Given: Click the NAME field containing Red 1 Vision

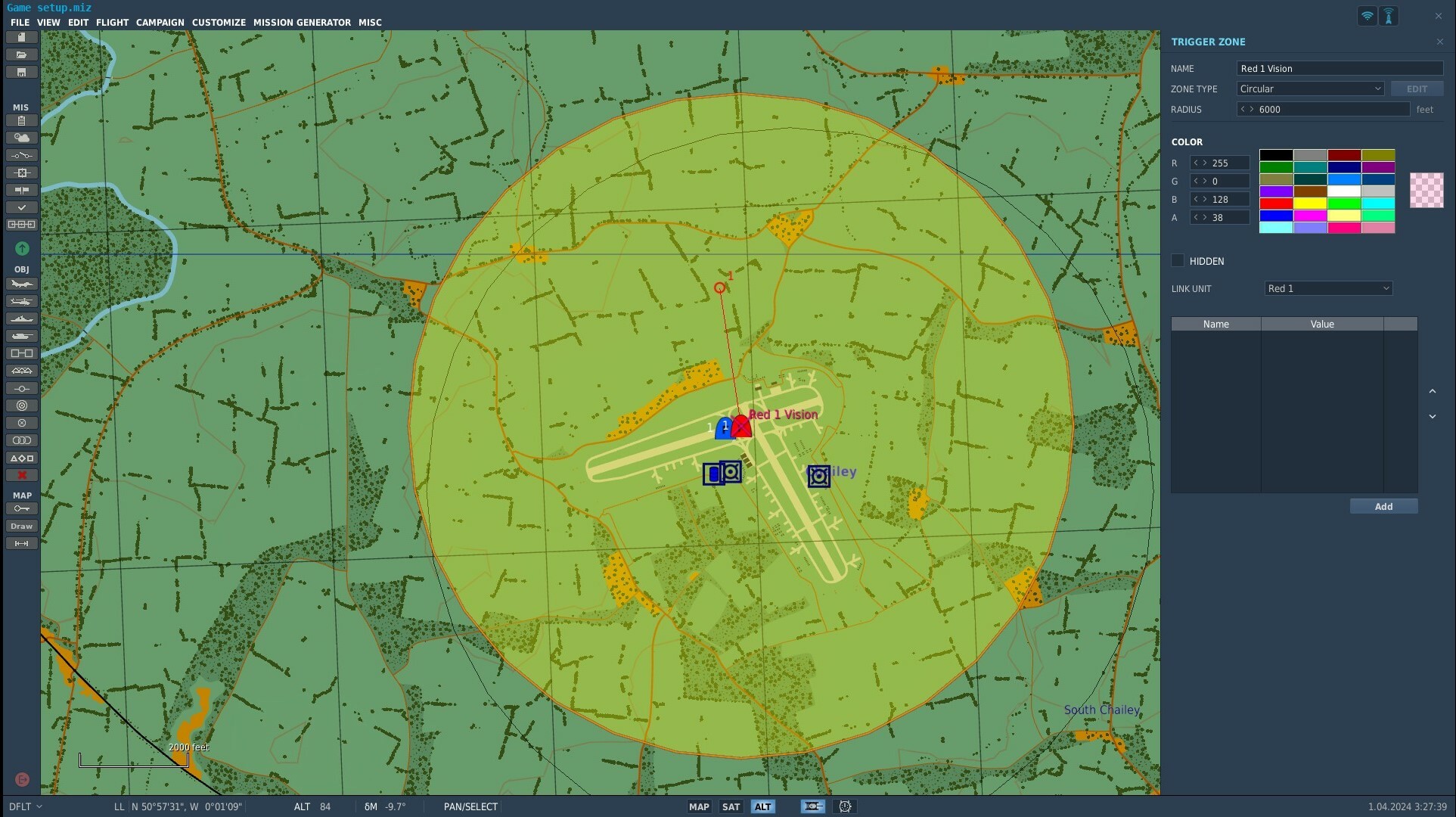Looking at the screenshot, I should 1340,68.
